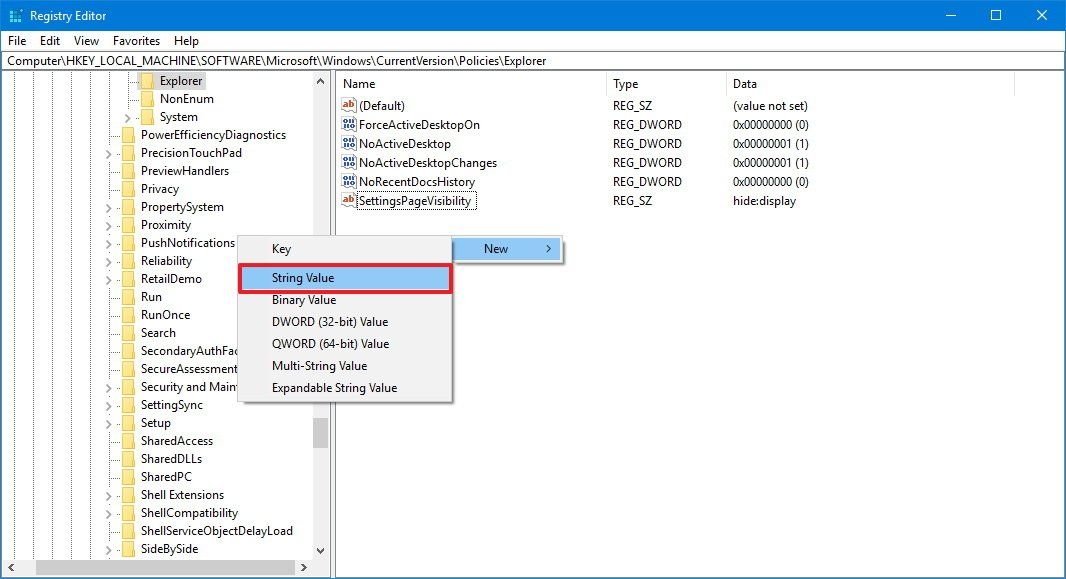Click the Search folder icon
This screenshot has width=1066, height=579.
pyautogui.click(x=128, y=333)
